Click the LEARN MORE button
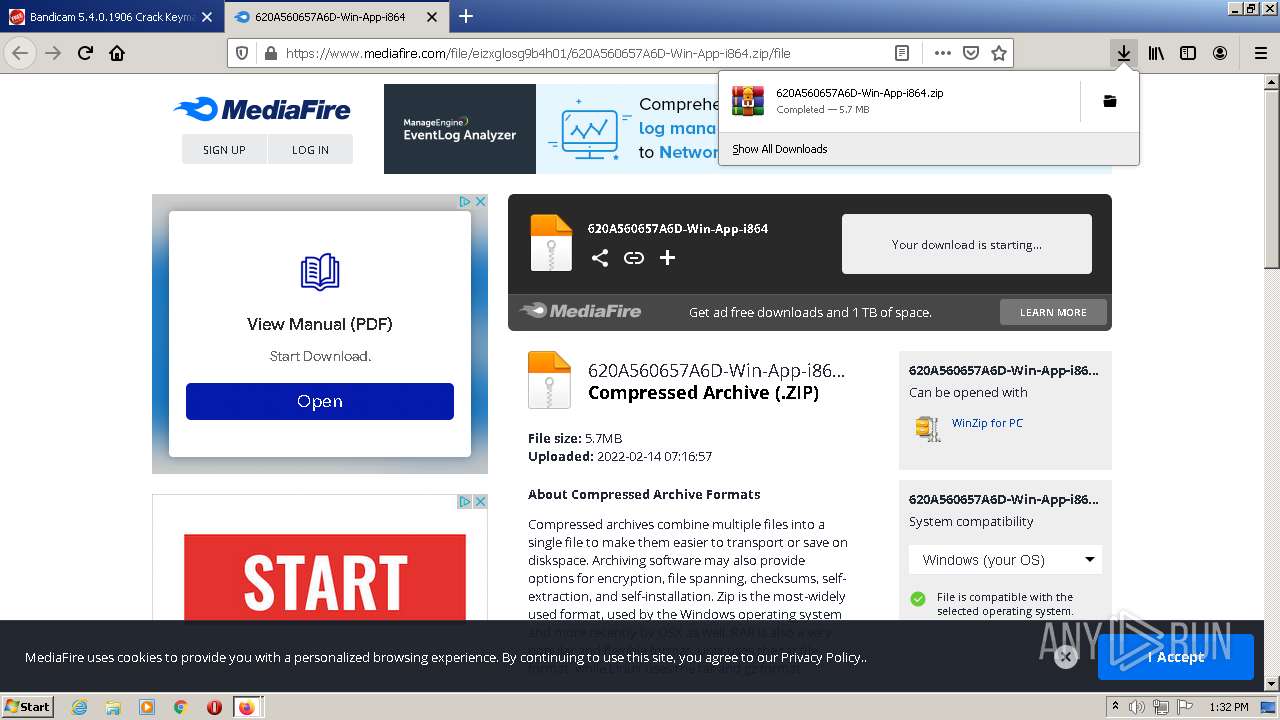 1053,312
